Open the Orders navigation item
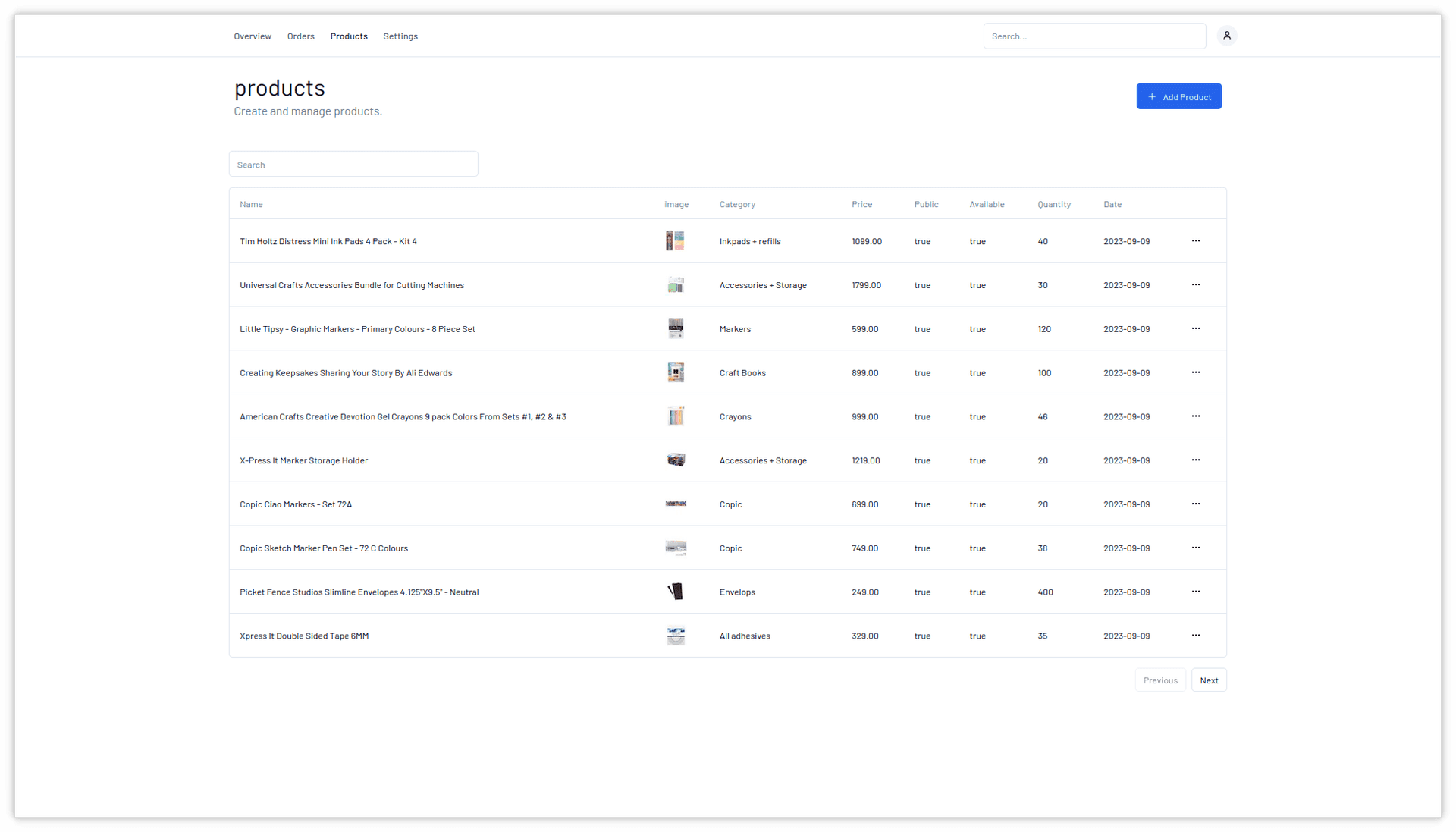Image resolution: width=1456 pixels, height=832 pixels. coord(300,36)
